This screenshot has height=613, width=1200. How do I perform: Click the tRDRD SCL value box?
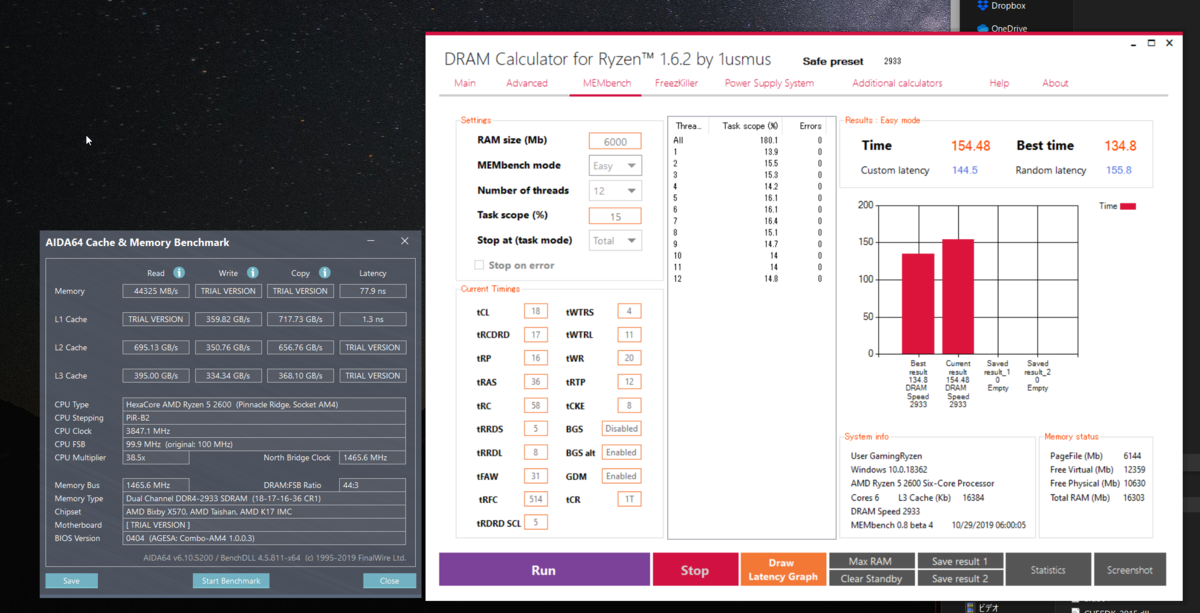[x=536, y=522]
